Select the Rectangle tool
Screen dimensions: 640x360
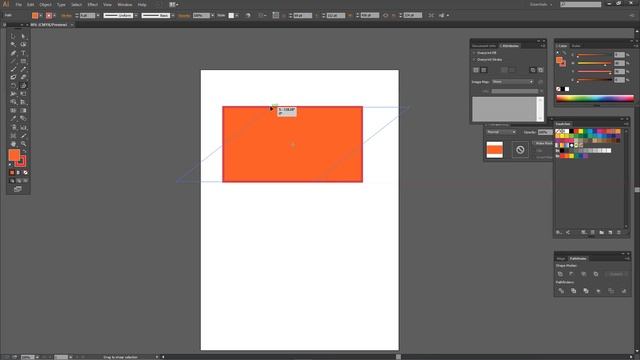(23, 61)
